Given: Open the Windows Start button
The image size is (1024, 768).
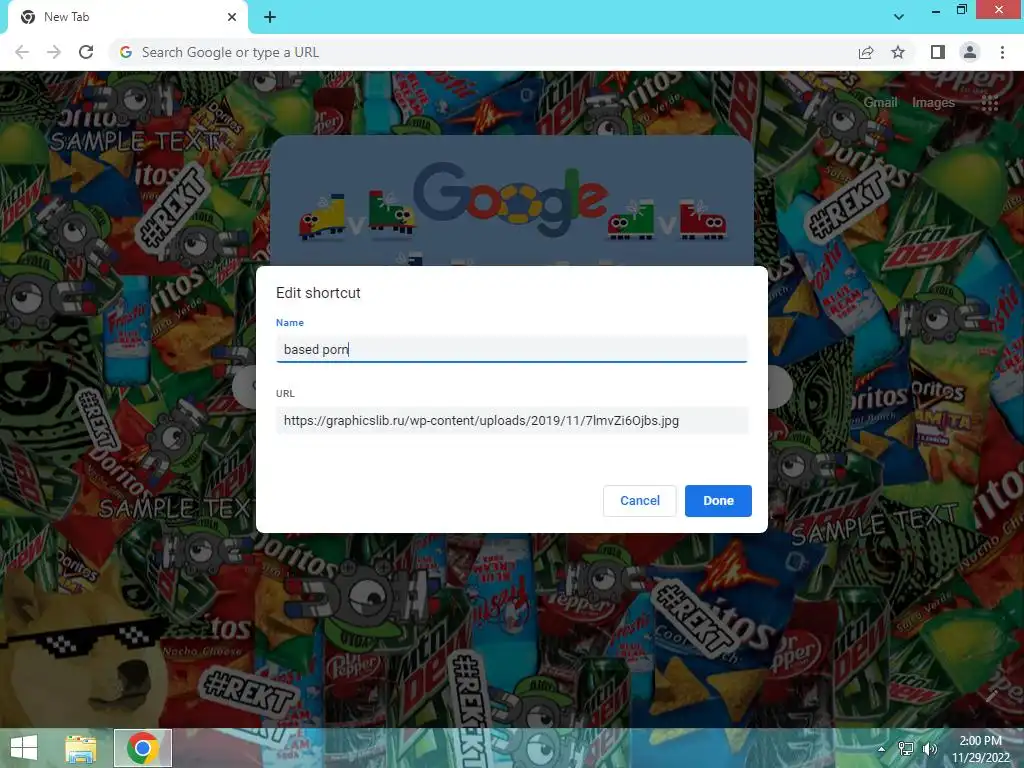Looking at the screenshot, I should 24,748.
